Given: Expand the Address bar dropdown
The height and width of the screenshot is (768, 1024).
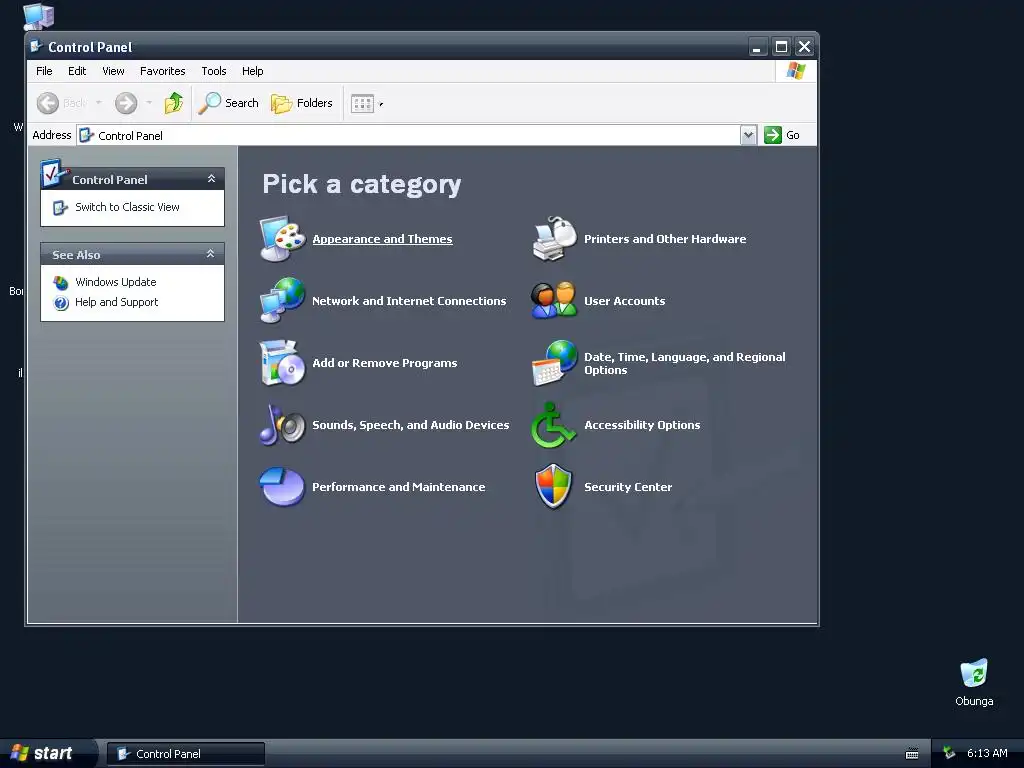Looking at the screenshot, I should point(748,135).
